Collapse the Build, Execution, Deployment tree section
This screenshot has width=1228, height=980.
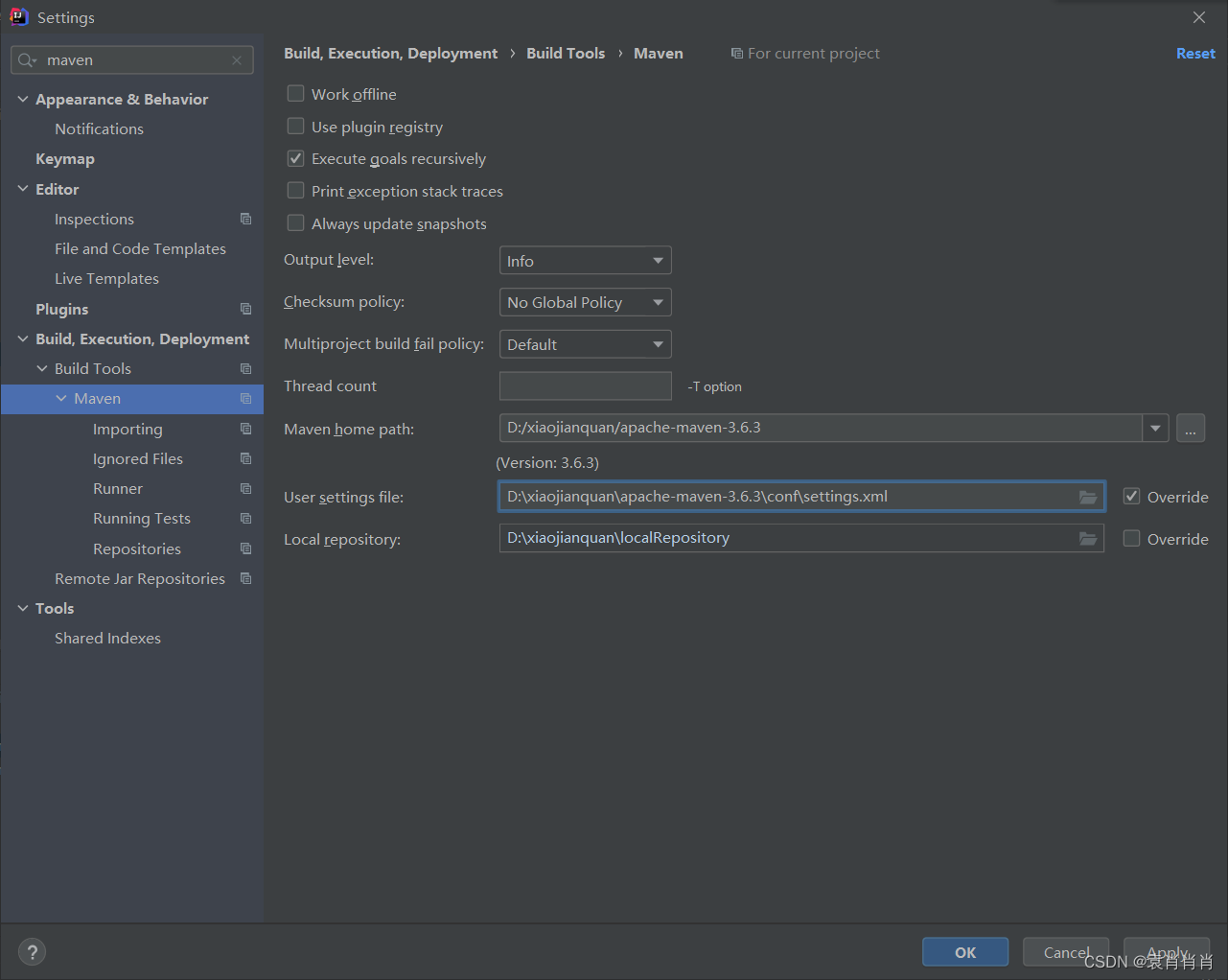(x=22, y=338)
